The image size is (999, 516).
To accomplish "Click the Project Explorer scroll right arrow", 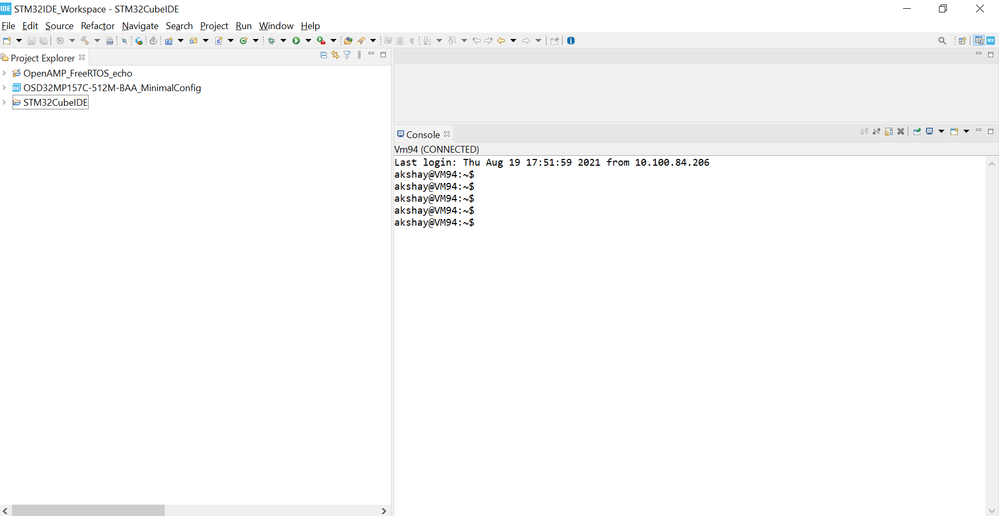I will [384, 510].
